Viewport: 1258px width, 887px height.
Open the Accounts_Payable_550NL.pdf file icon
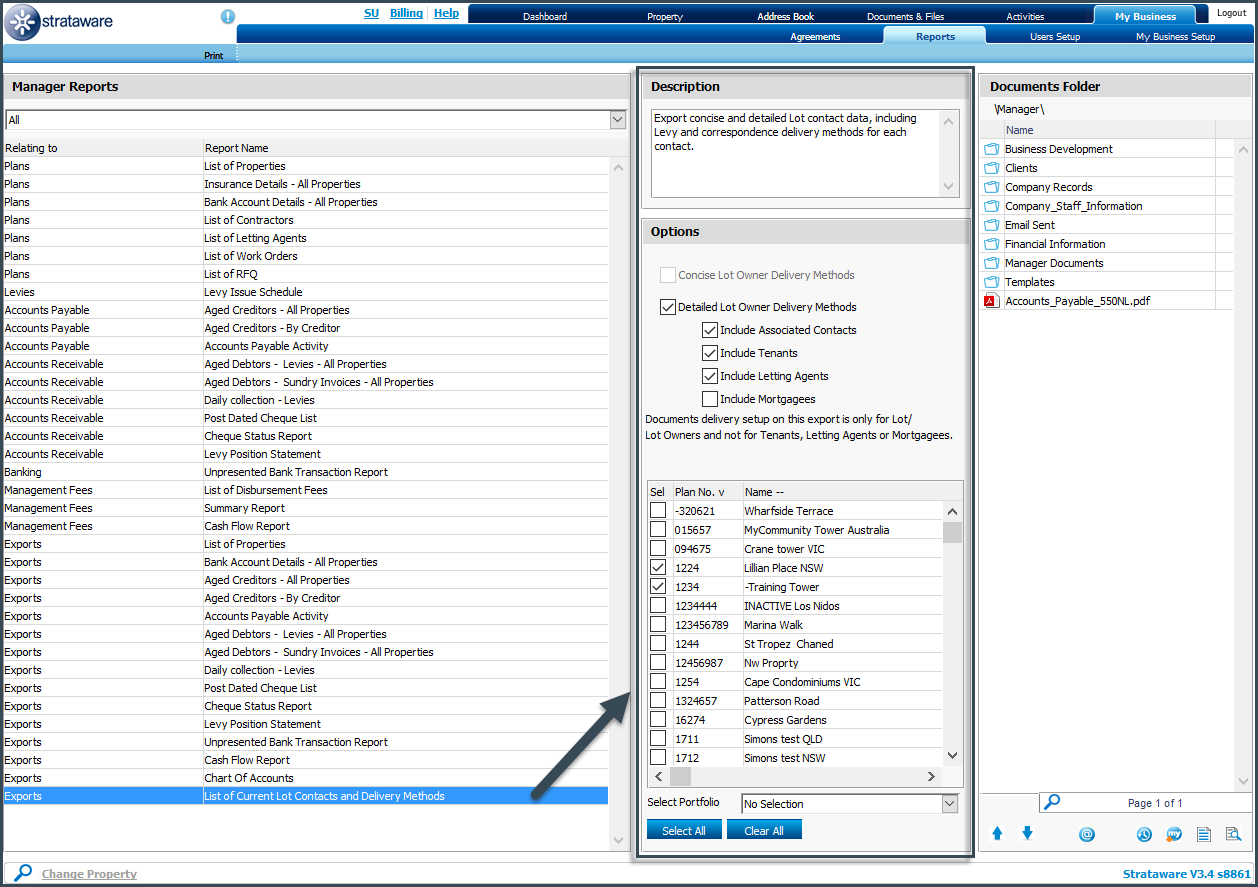tap(991, 301)
